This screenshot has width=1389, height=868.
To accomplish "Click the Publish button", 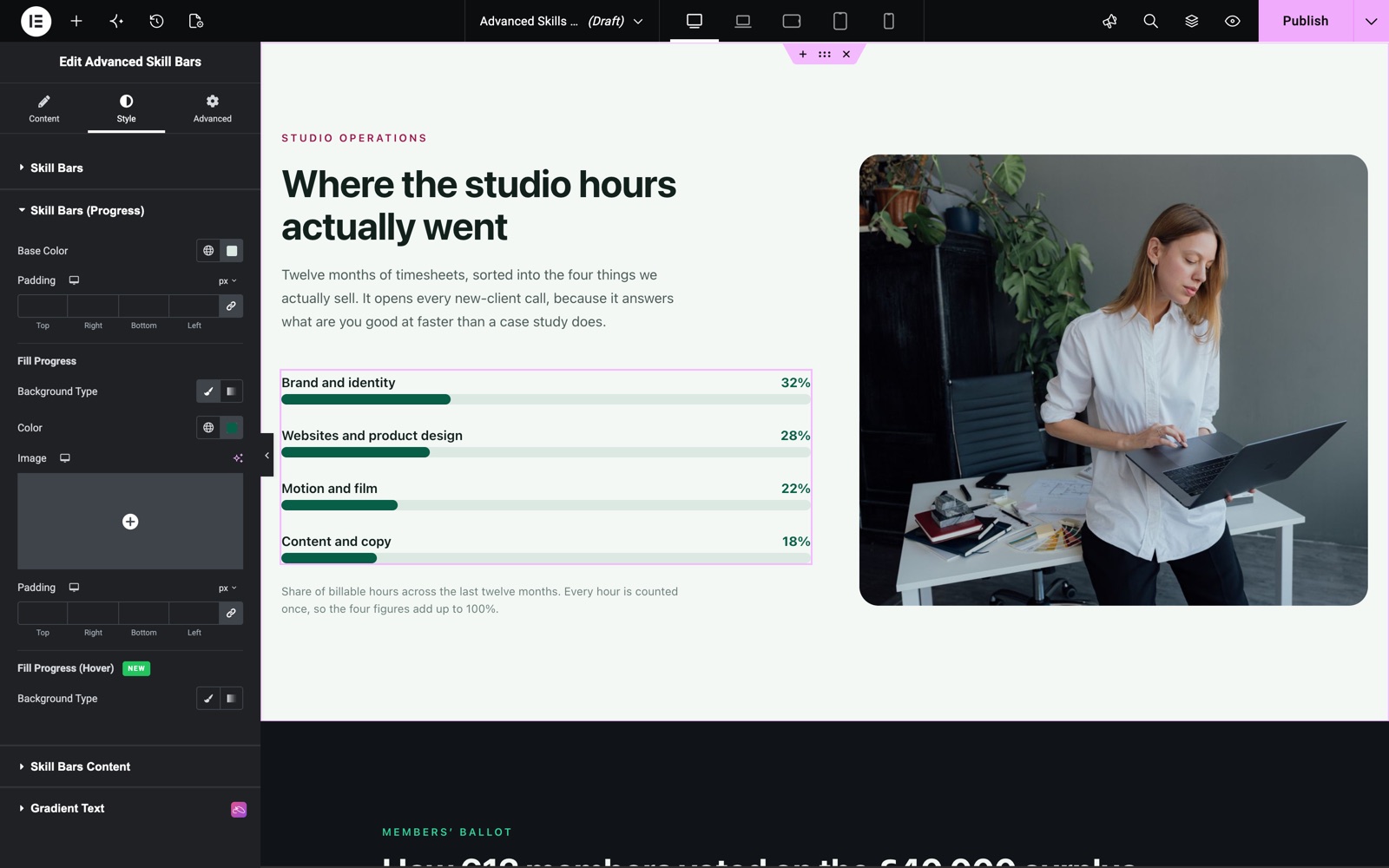I will (1306, 21).
